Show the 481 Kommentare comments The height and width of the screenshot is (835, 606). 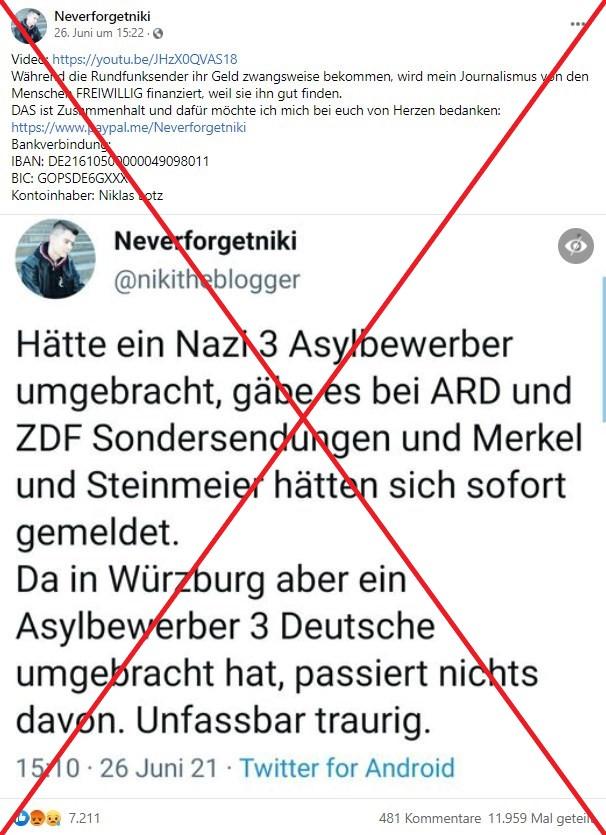click(430, 818)
